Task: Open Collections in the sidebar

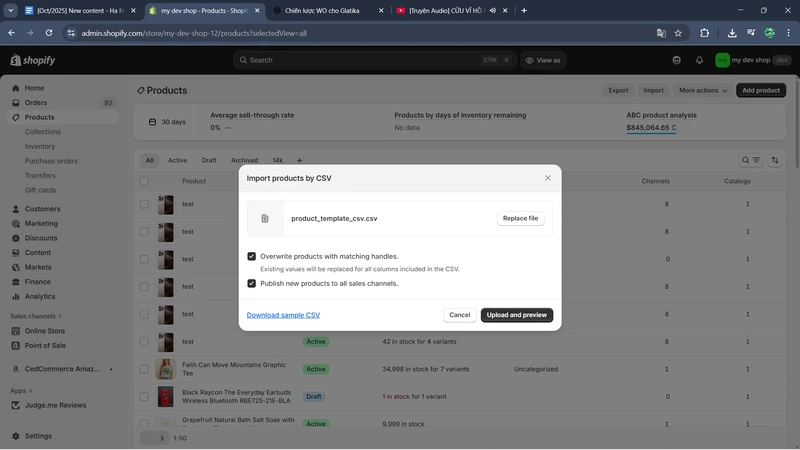Action: tap(43, 132)
